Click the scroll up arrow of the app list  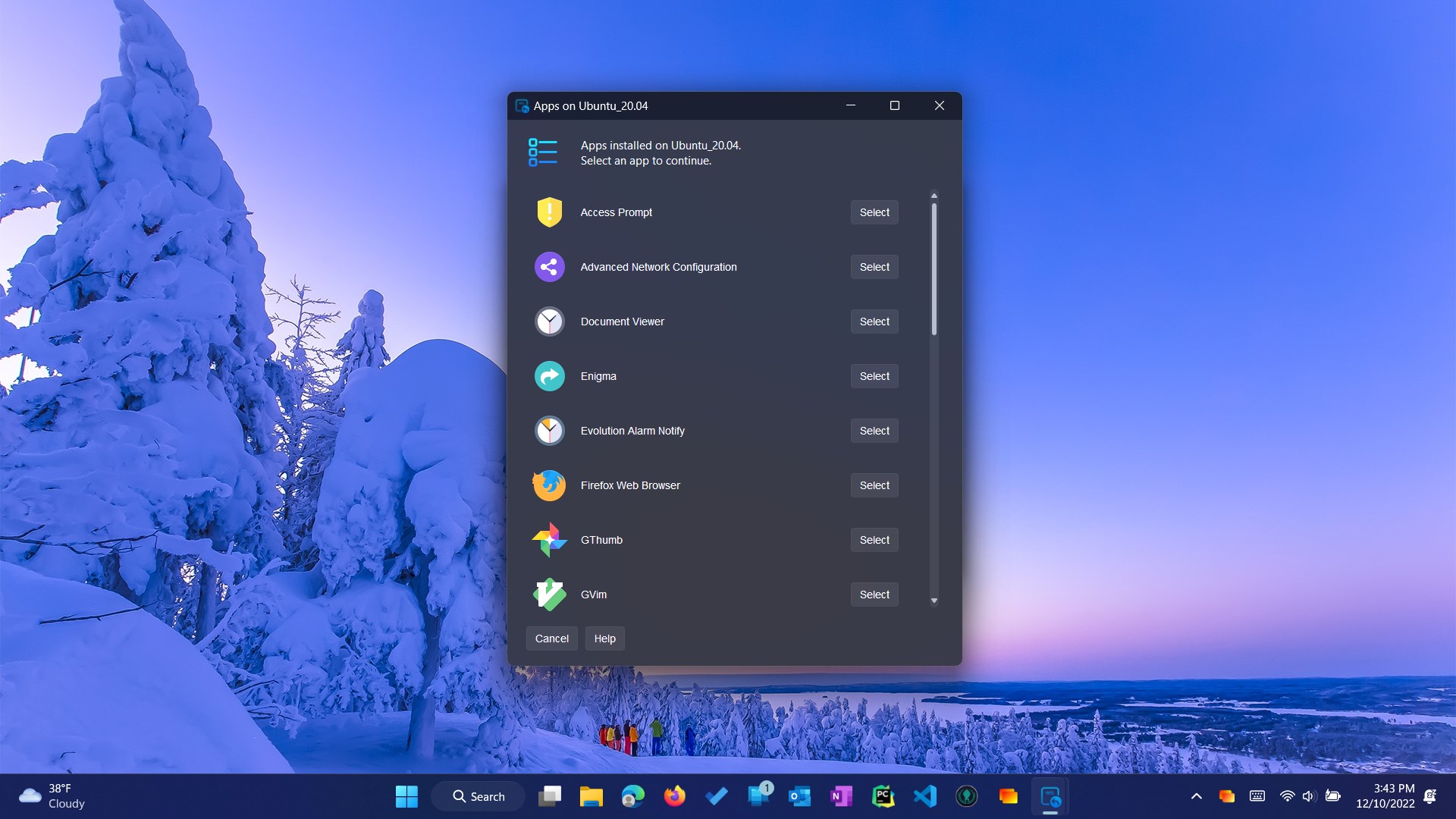934,196
